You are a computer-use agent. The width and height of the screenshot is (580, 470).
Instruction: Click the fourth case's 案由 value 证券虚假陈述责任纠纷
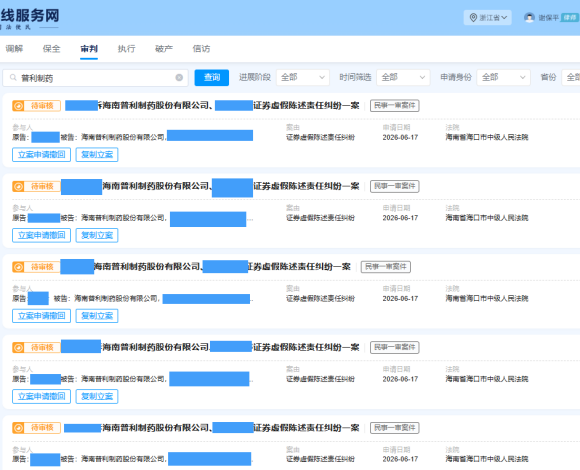pos(320,379)
